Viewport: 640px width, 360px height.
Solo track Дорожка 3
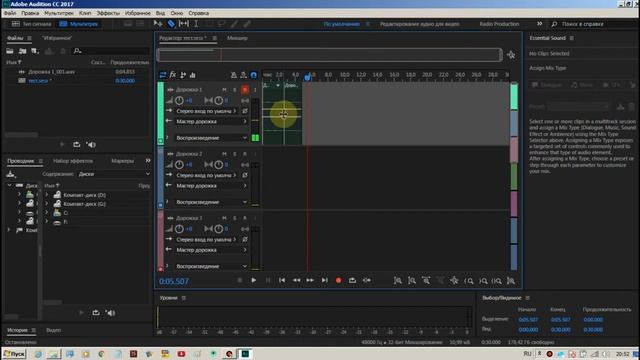(234, 218)
